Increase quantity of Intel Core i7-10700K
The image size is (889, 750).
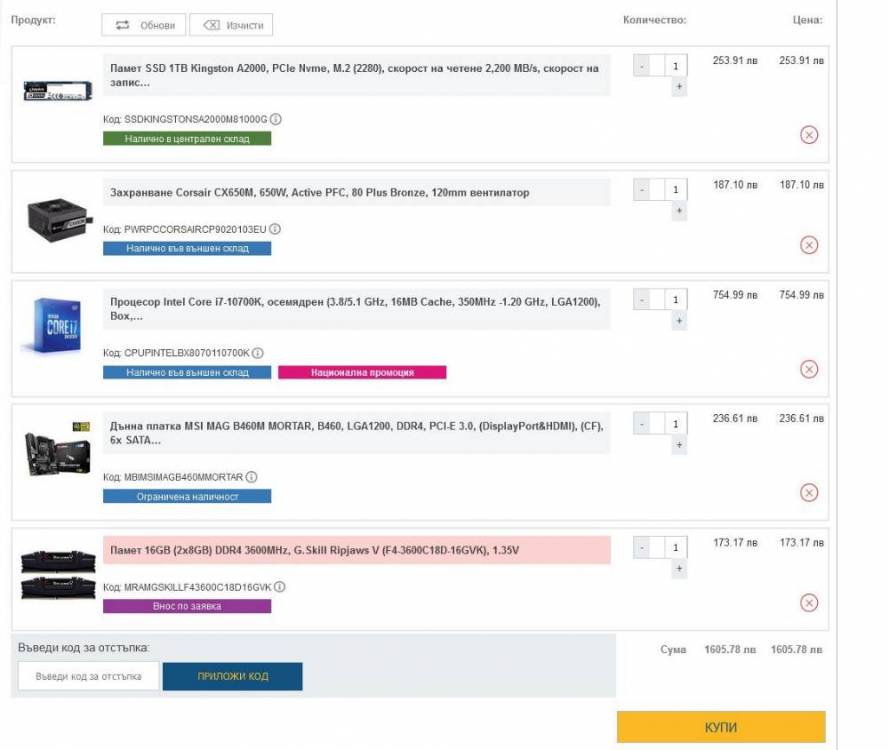pos(679,321)
